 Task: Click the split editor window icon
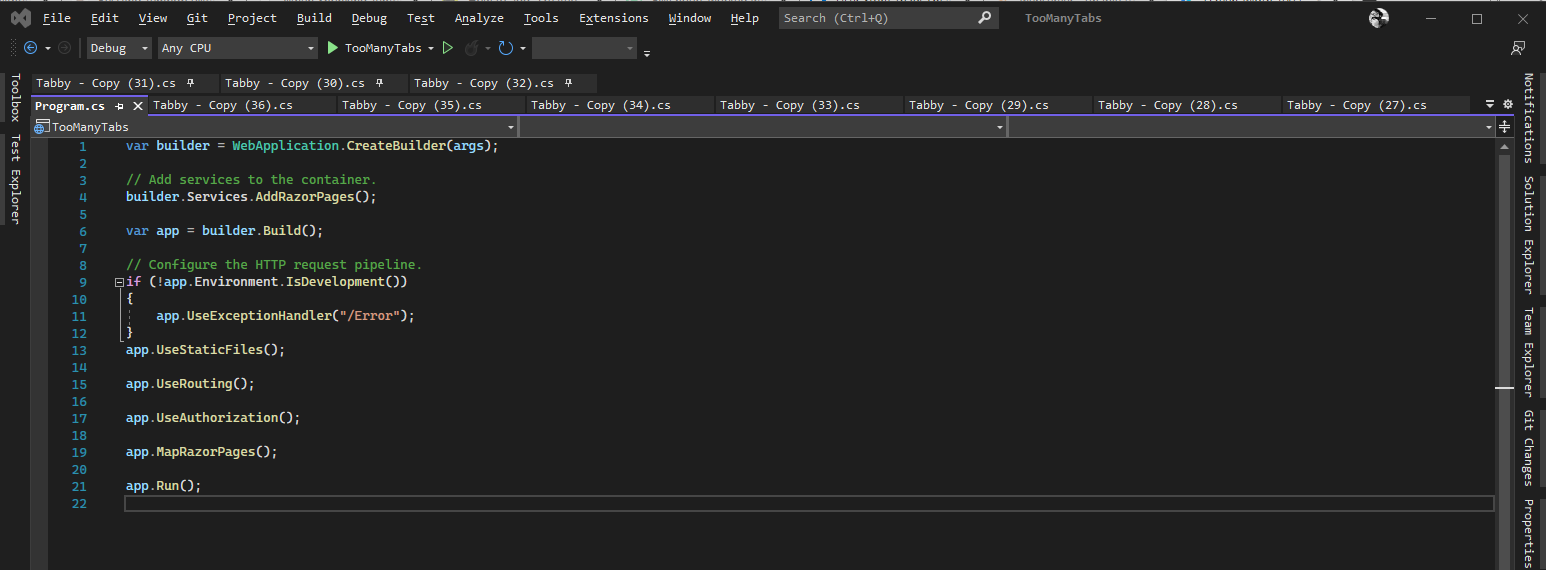[1504, 127]
